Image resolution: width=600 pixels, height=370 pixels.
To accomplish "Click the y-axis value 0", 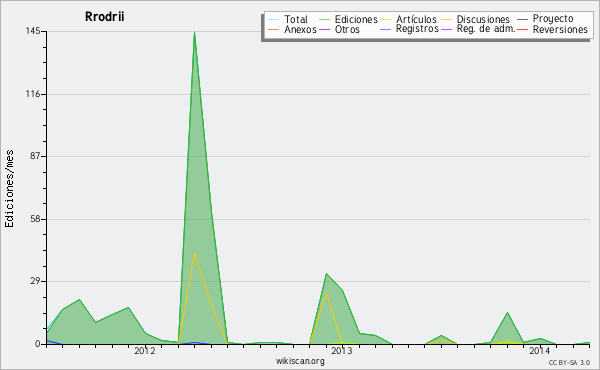I will [38, 344].
